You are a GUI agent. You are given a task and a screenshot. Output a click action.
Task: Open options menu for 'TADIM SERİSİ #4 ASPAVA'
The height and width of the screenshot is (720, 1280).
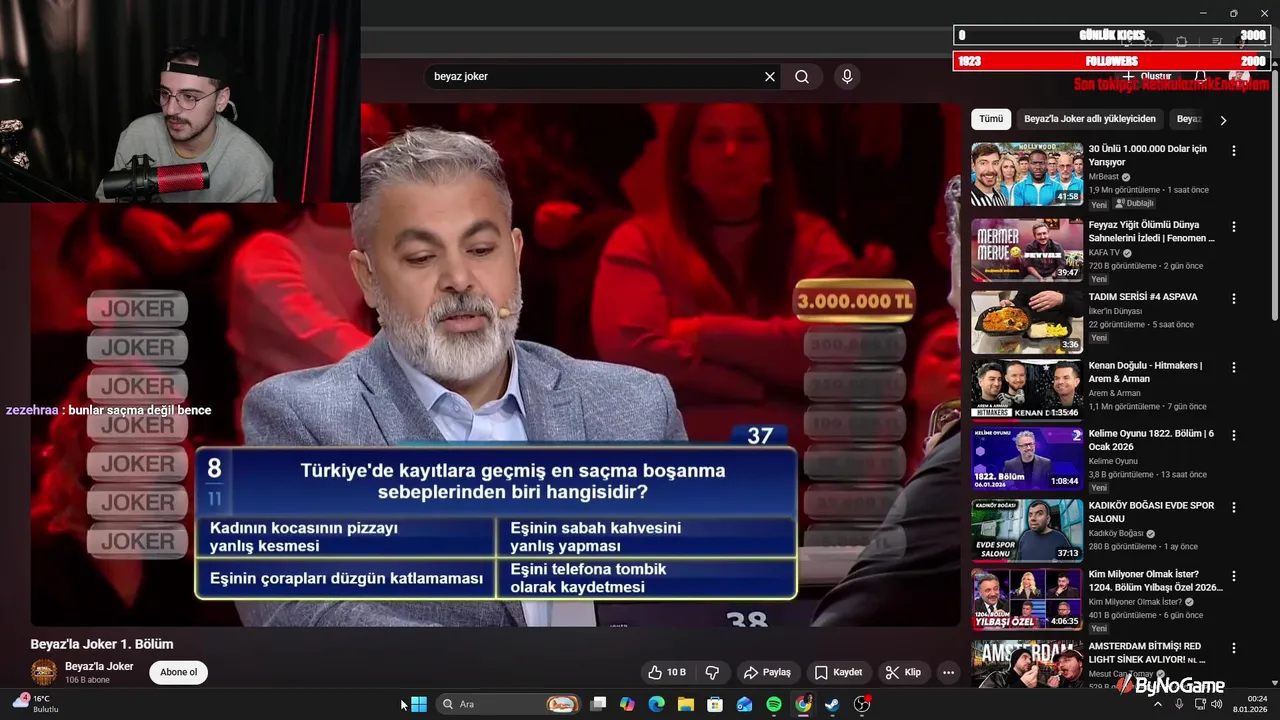[x=1234, y=299]
